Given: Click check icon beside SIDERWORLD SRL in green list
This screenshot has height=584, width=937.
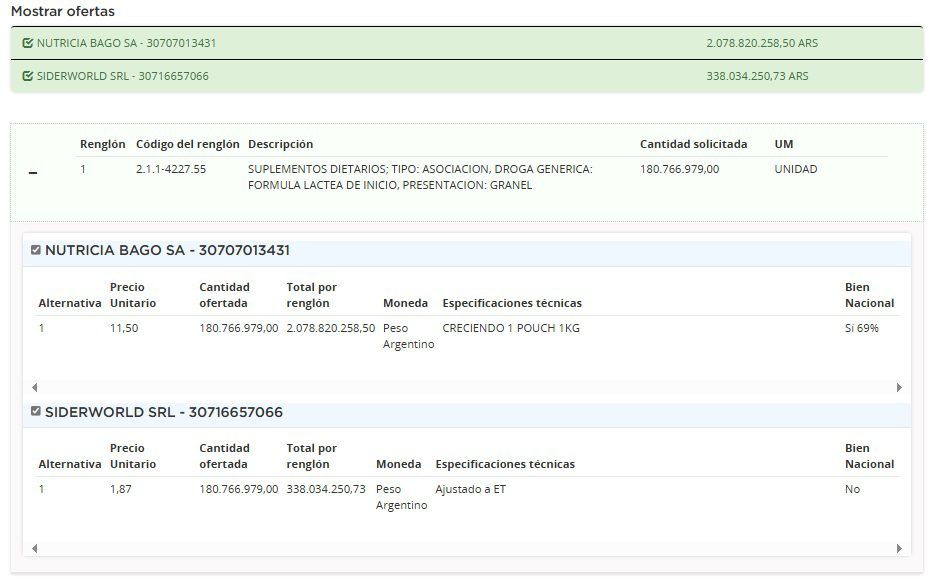Looking at the screenshot, I should 28,76.
